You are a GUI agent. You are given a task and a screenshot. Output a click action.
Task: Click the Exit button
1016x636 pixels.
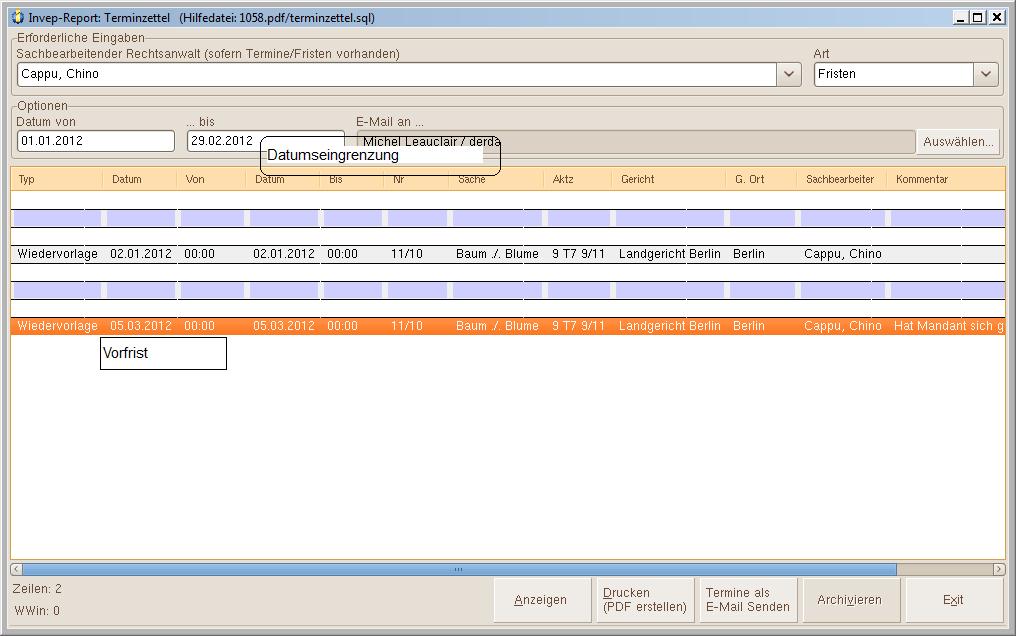click(x=954, y=600)
